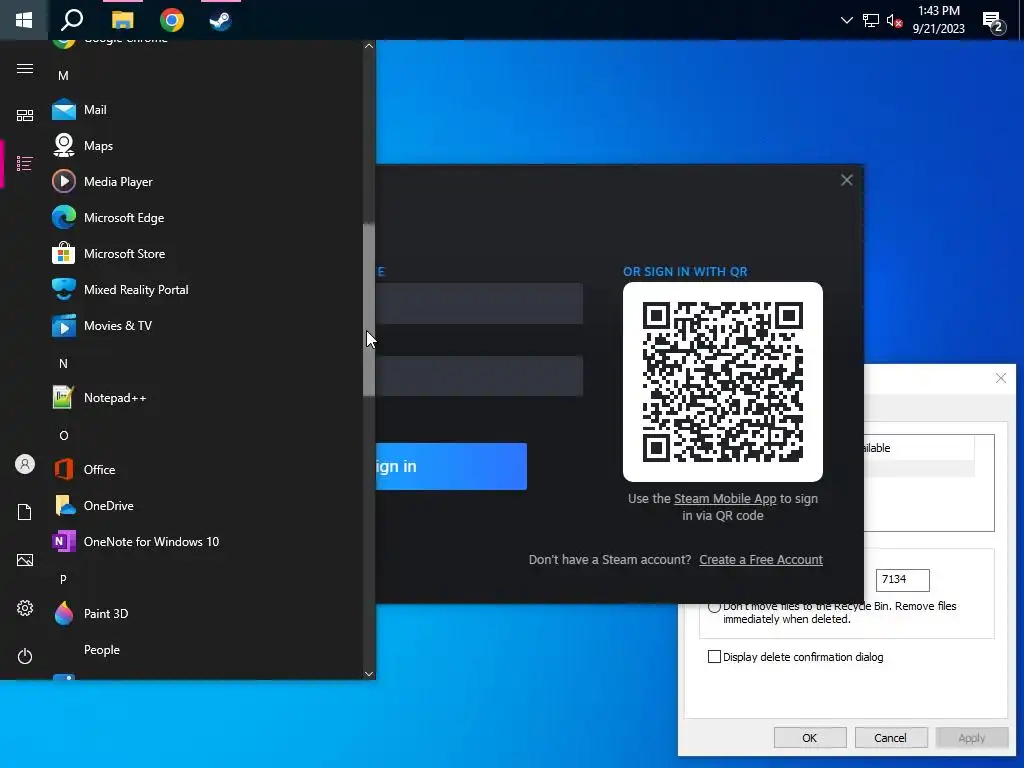Show pinned tiles view in Start

click(25, 116)
